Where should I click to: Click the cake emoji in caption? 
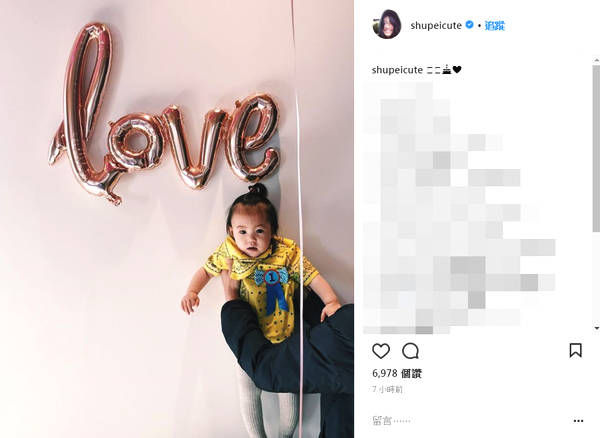coord(447,70)
